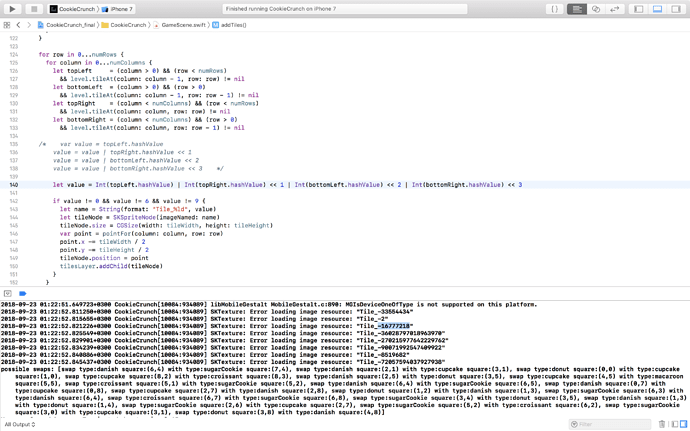Click 'possible swaps:' console output text
The image size is (690, 431).
[x=26, y=369]
